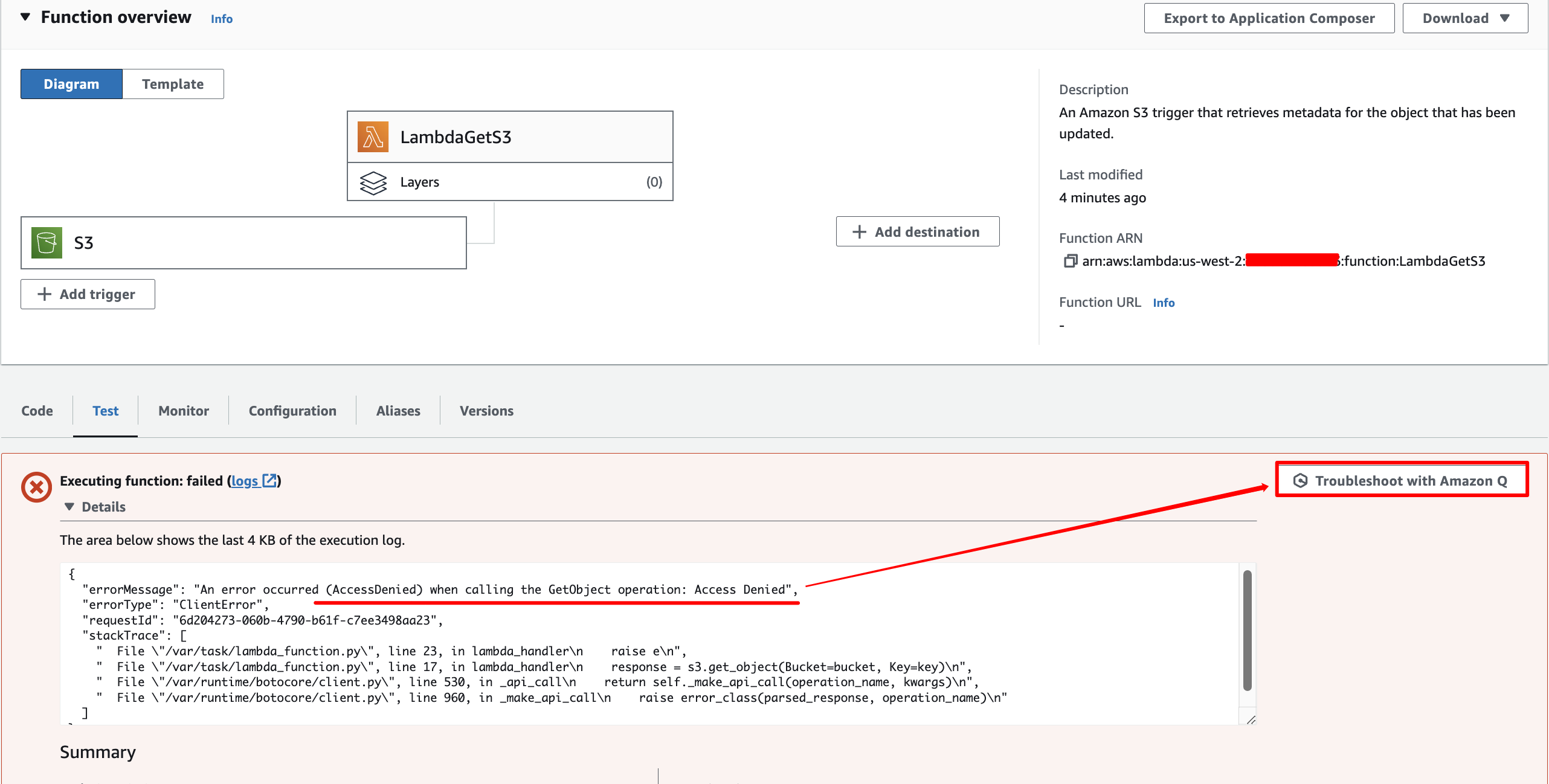Select the Test tab

pyautogui.click(x=105, y=411)
